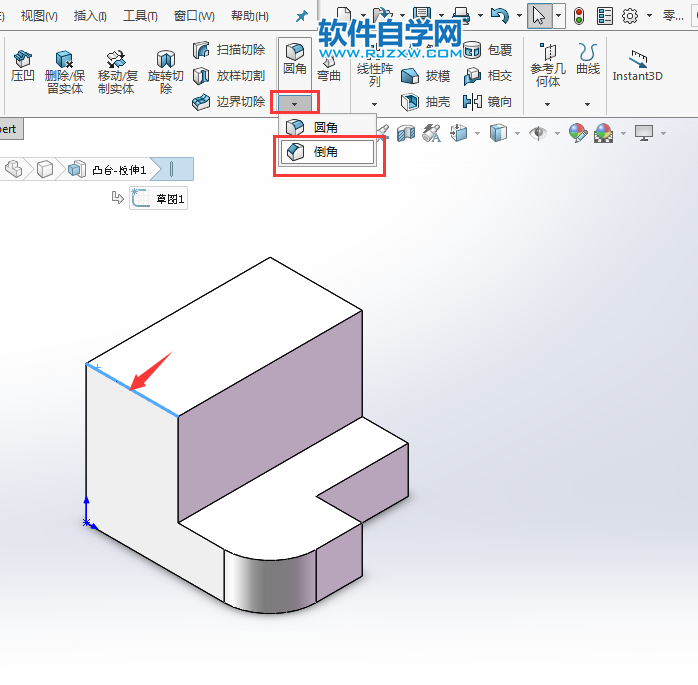This screenshot has height=685, width=698.
Task: Click the View Orientation cube icon
Action: point(459,133)
